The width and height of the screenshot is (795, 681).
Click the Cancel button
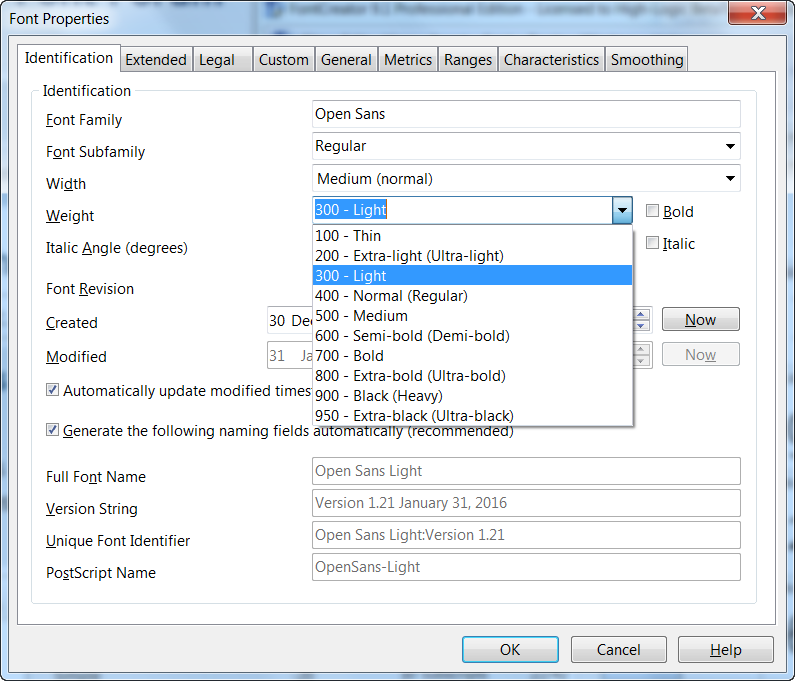(x=619, y=650)
